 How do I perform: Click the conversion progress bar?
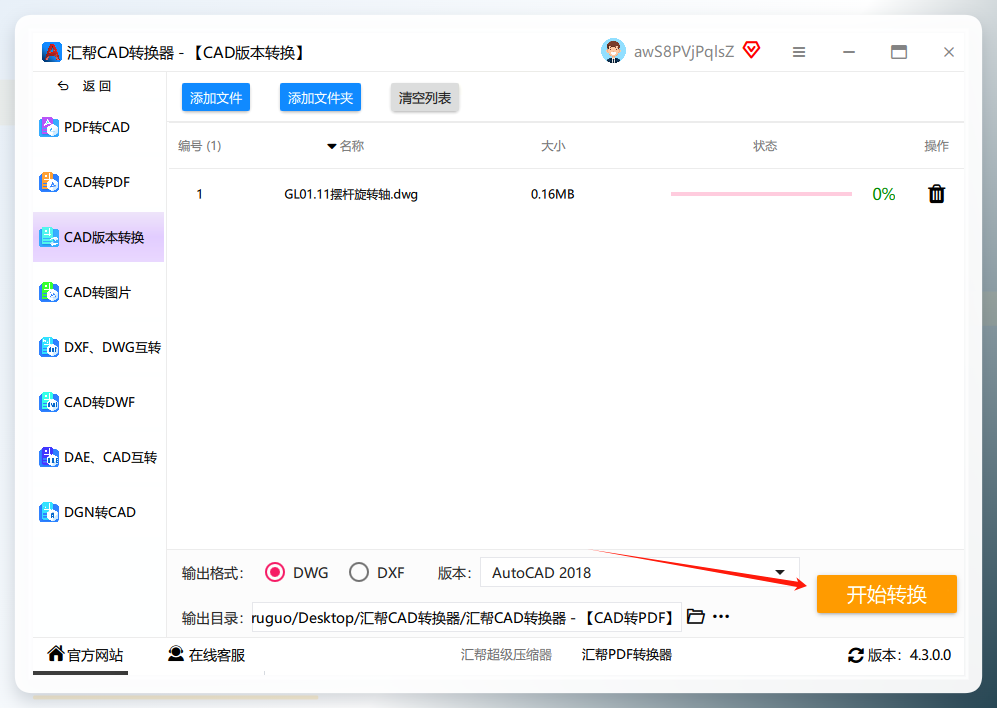pos(761,194)
